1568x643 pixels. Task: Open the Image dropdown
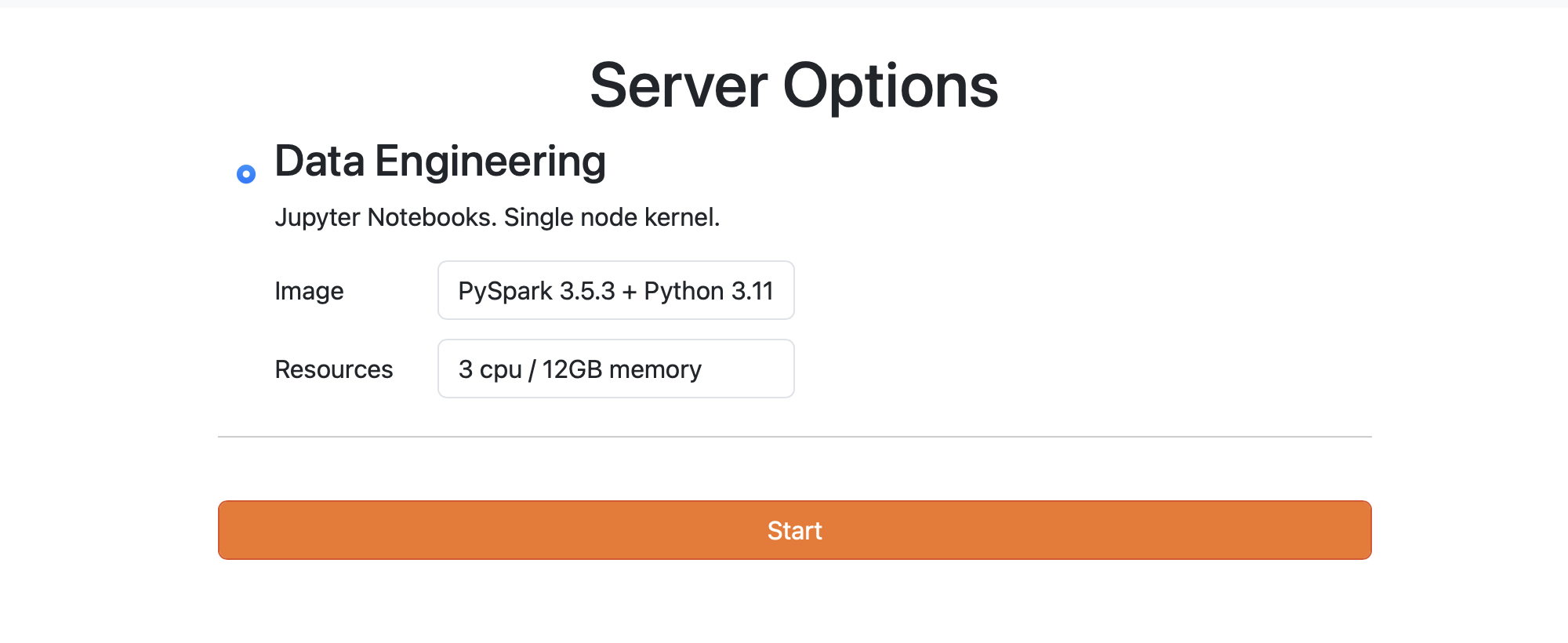point(615,291)
